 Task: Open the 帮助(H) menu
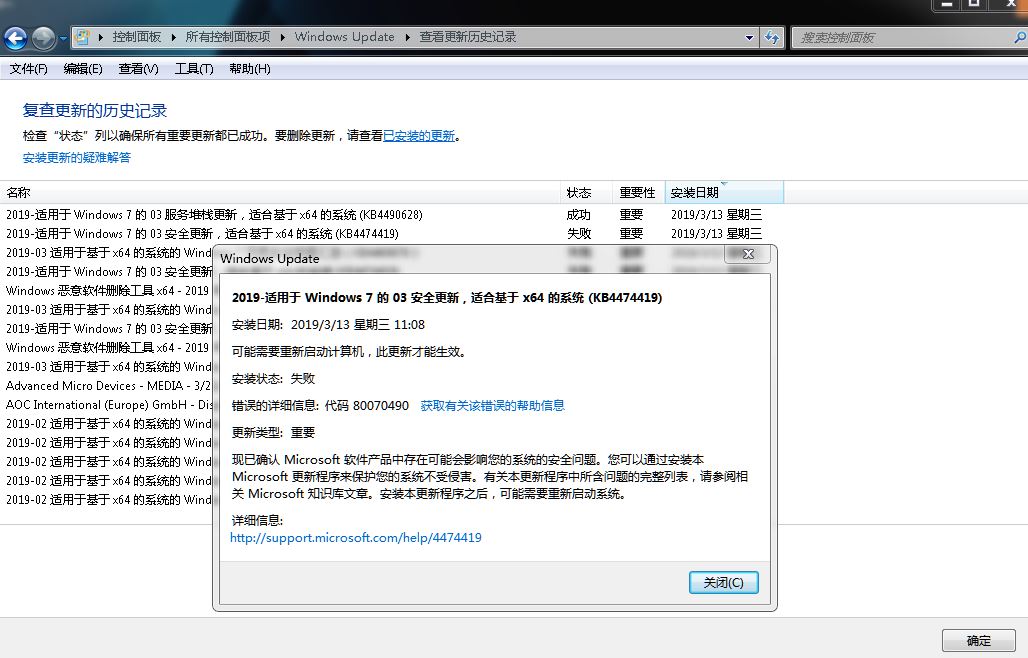(x=250, y=69)
